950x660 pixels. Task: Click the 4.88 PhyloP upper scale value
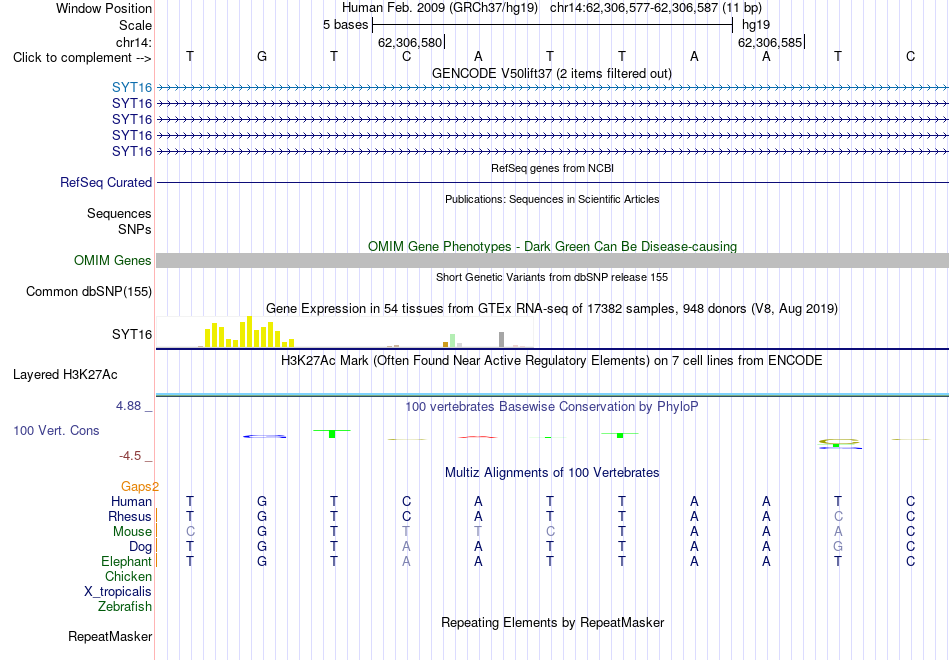(129, 406)
